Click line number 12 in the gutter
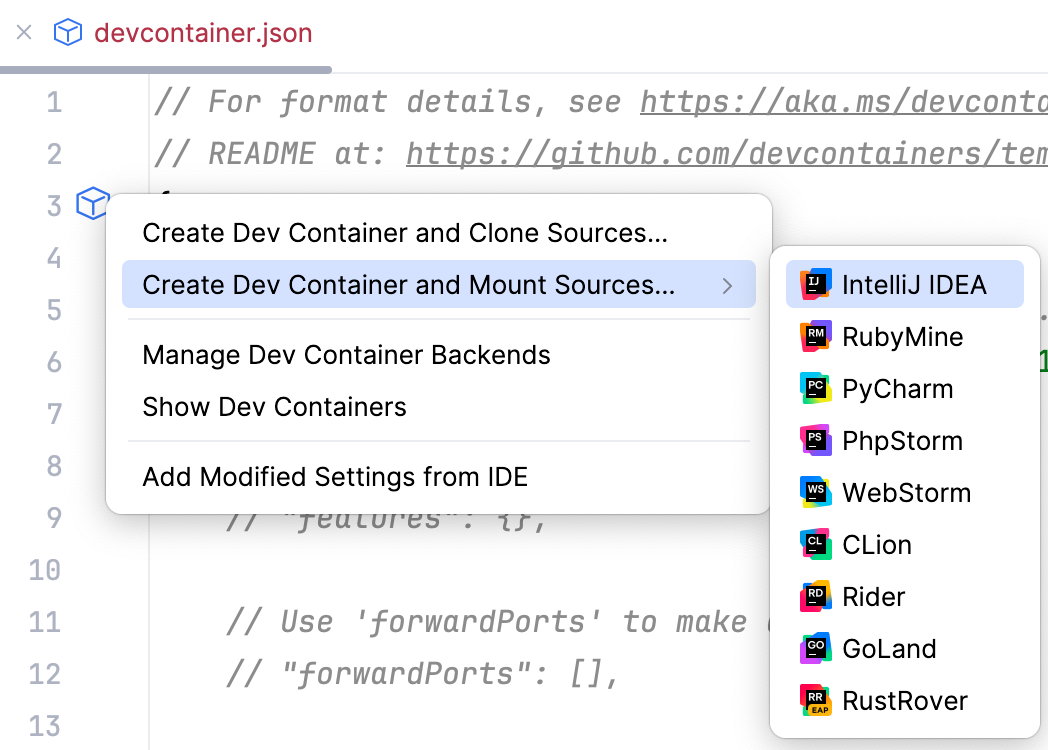The width and height of the screenshot is (1048, 750). (45, 674)
